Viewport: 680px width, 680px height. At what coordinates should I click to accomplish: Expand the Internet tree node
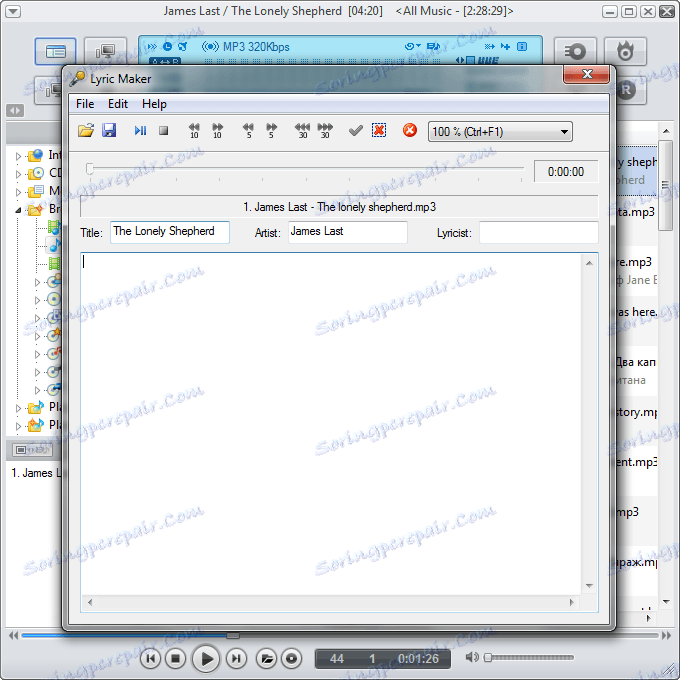18,156
